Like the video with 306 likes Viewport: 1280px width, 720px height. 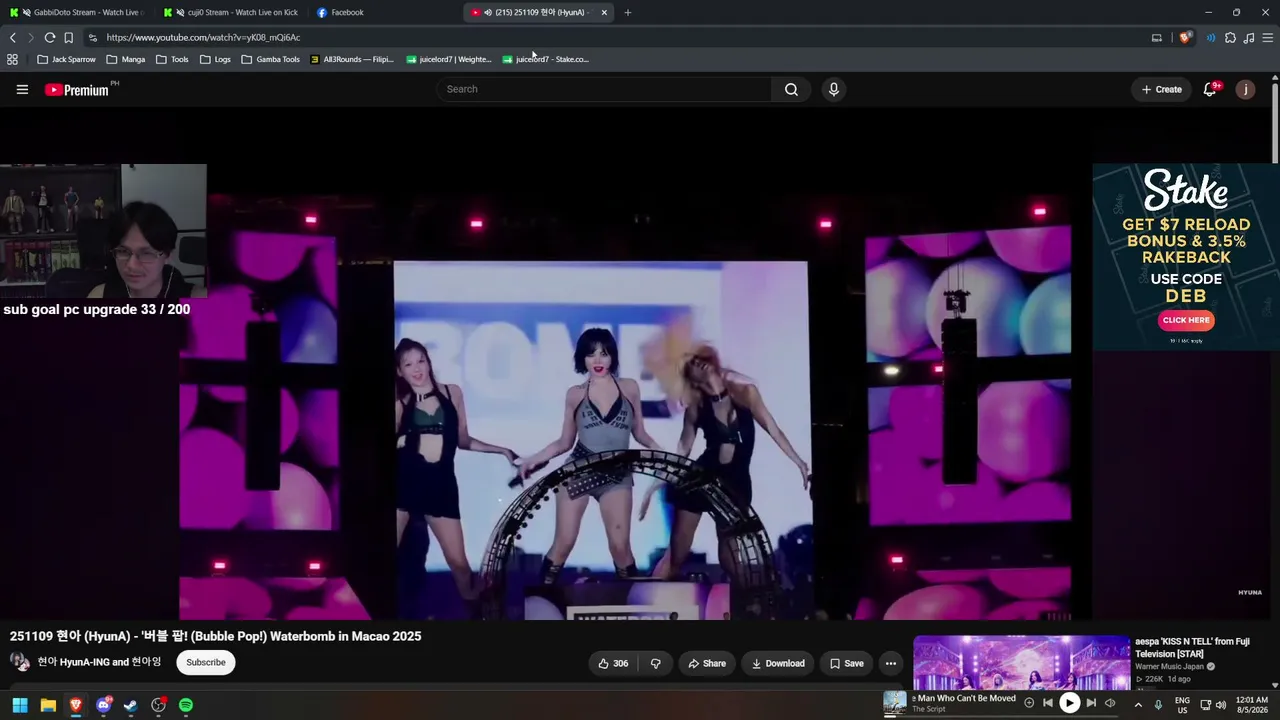[x=613, y=663]
